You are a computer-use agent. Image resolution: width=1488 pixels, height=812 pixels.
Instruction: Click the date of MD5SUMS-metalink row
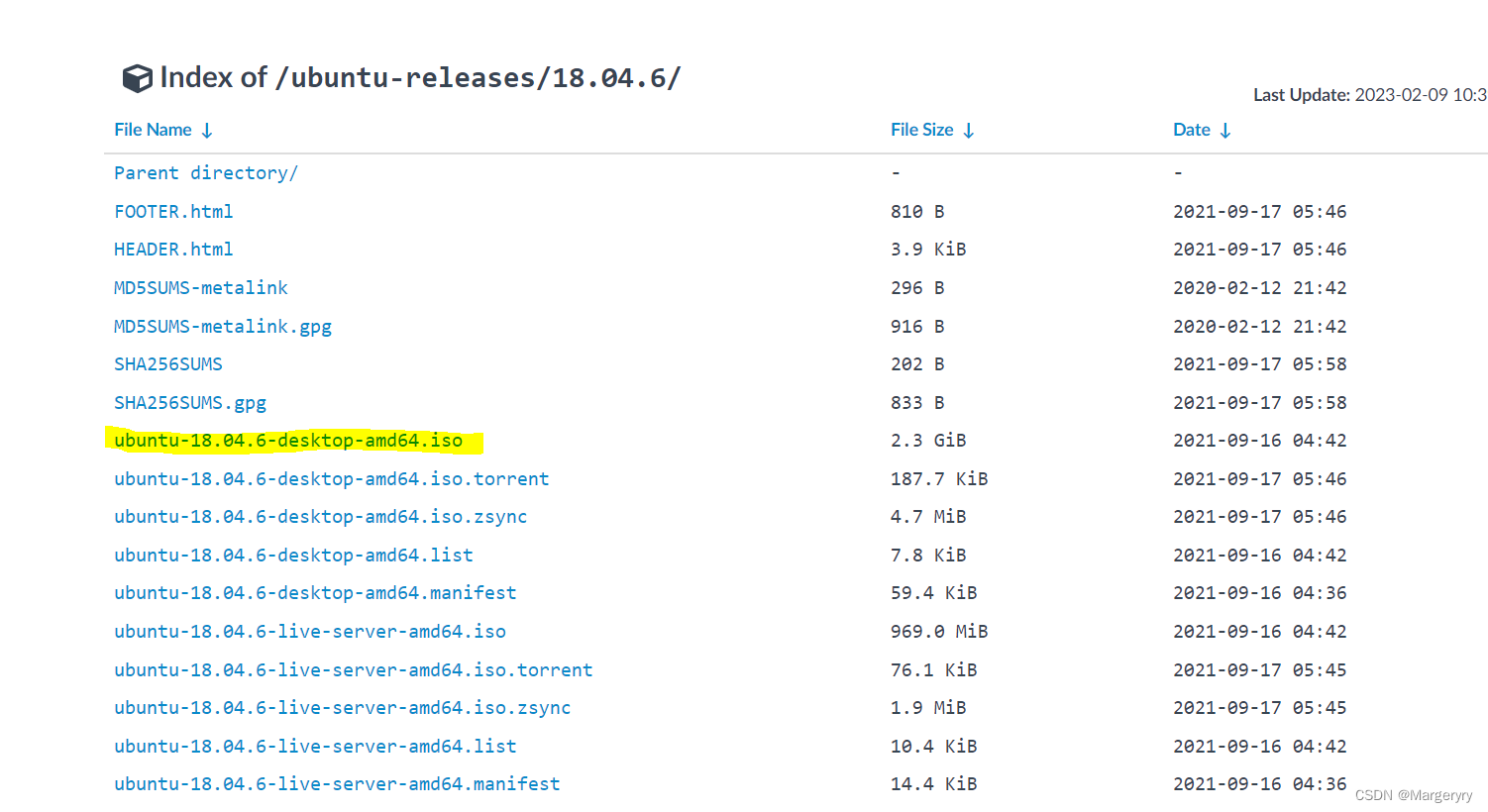1260,288
